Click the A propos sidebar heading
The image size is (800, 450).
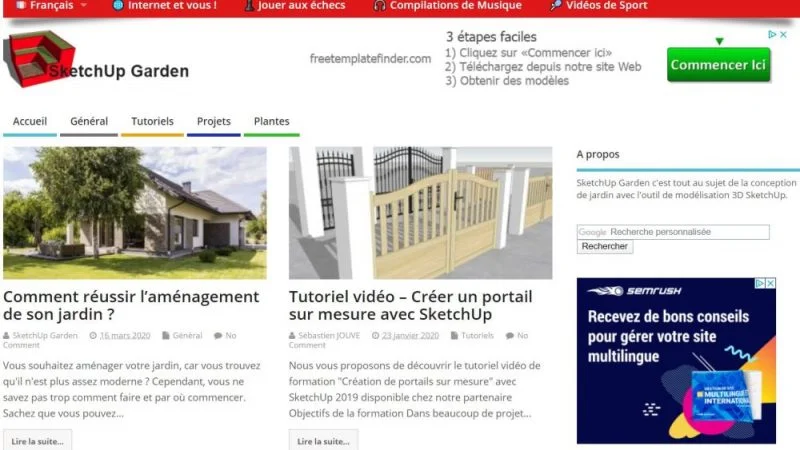598,154
